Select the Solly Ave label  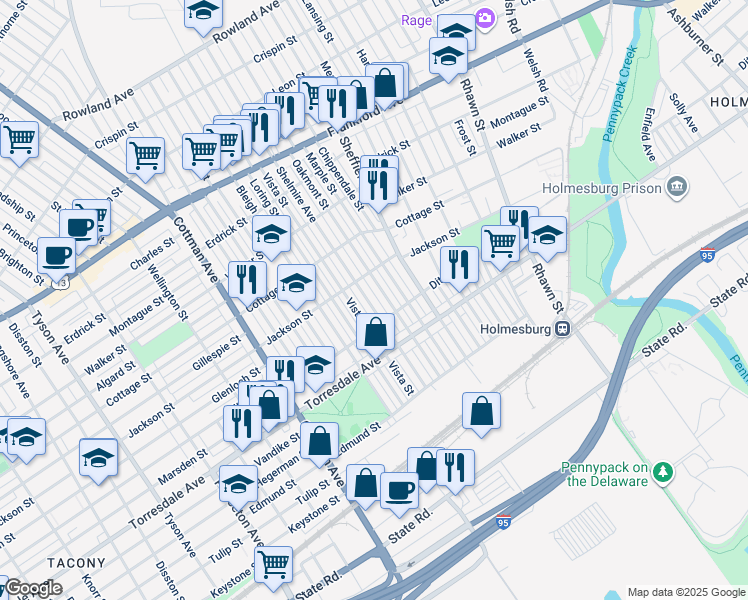click(x=684, y=113)
